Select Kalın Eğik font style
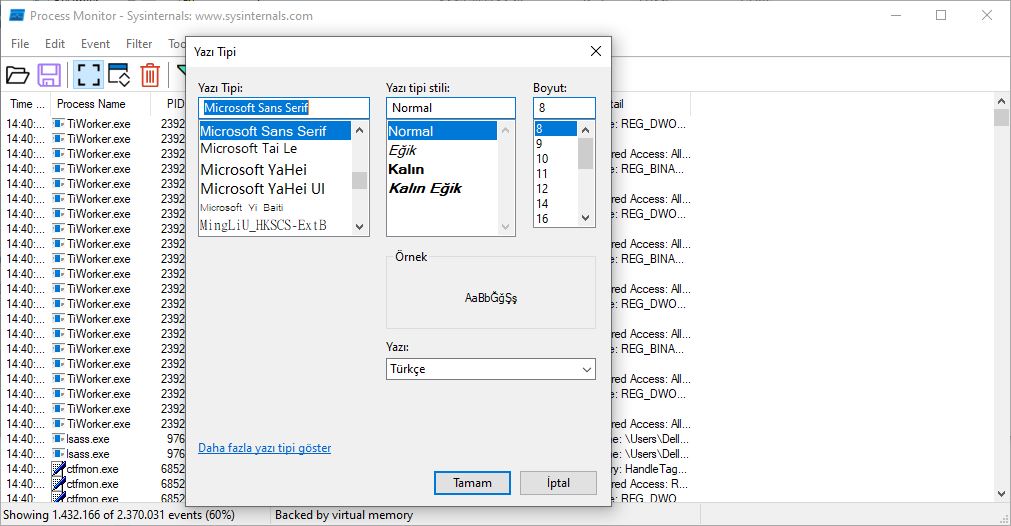 point(442,188)
